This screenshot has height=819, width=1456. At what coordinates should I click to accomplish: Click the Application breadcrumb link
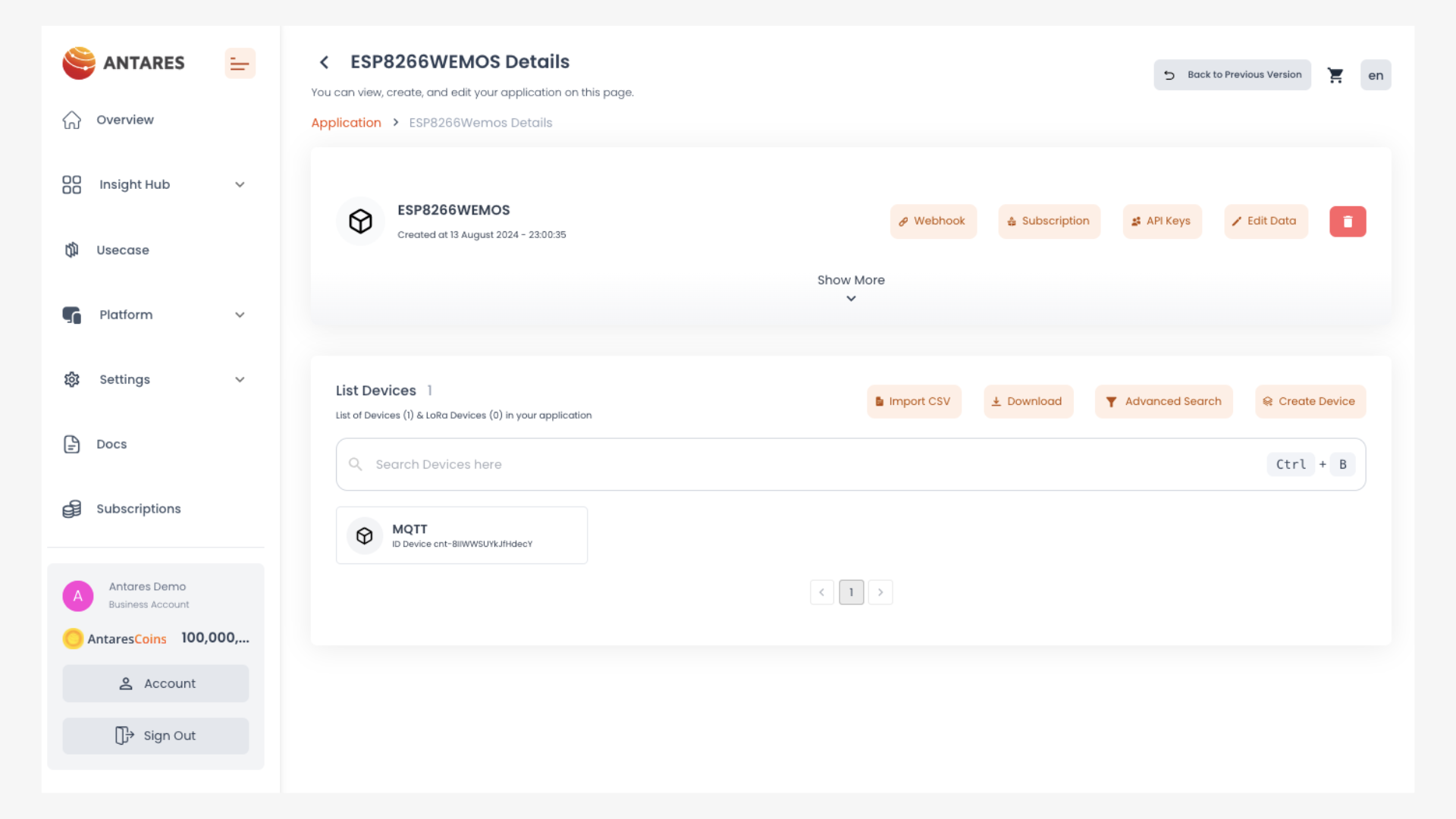pyautogui.click(x=346, y=123)
